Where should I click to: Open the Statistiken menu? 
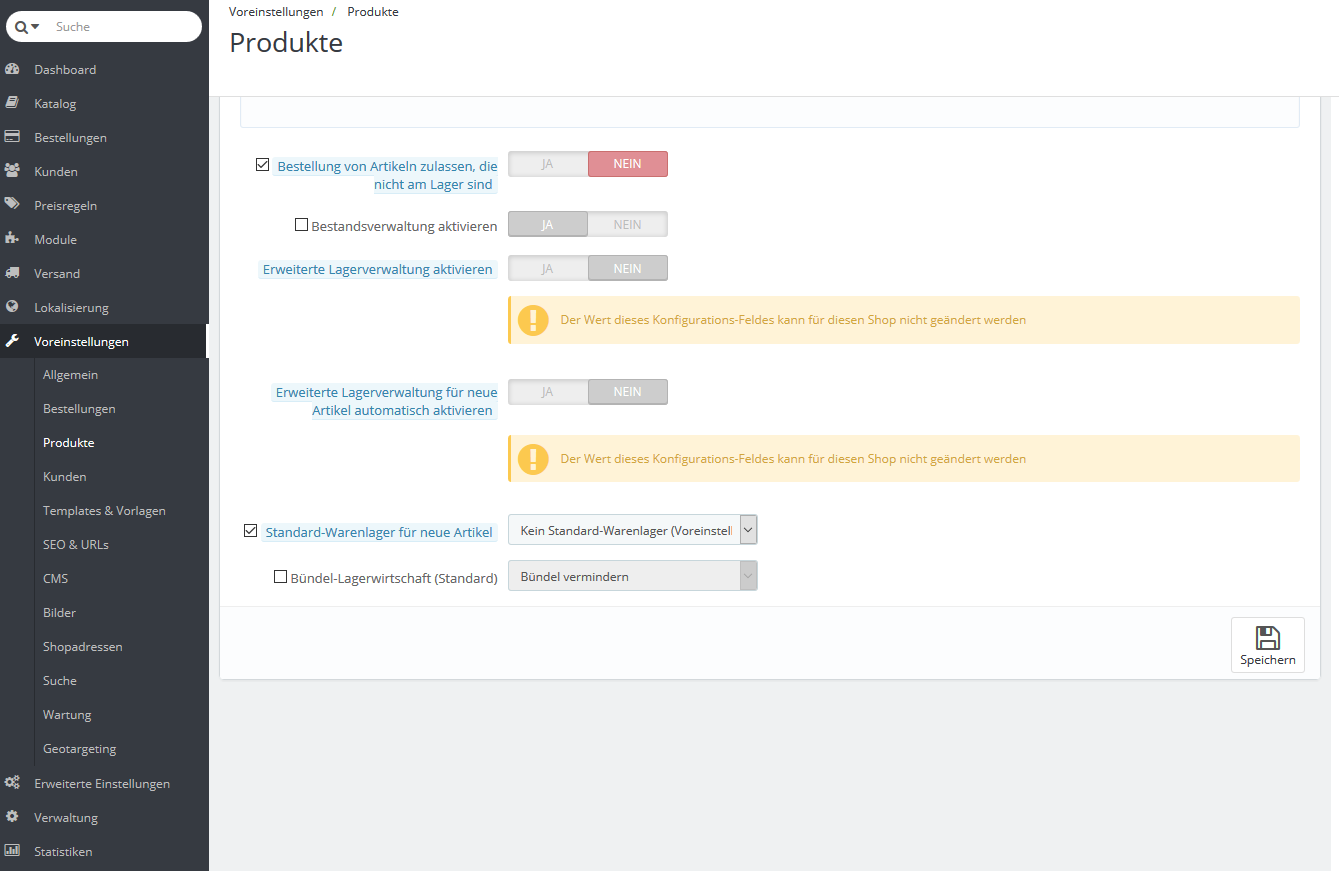point(63,852)
